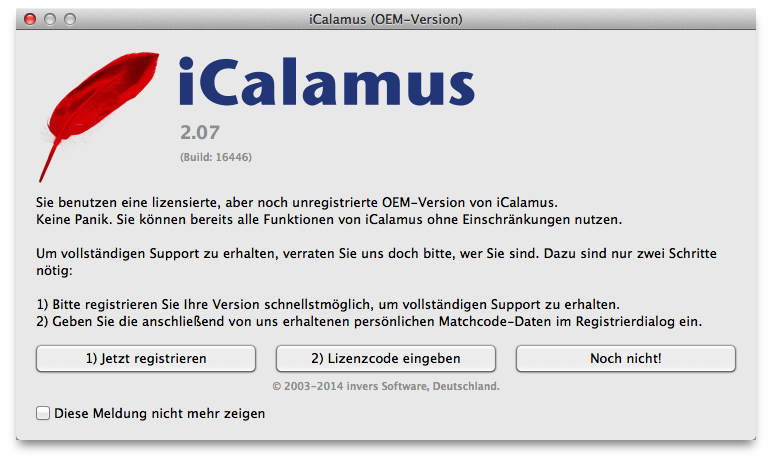This screenshot has height=464, width=772.
Task: Click the invers Software copyright notice
Action: coord(386,386)
